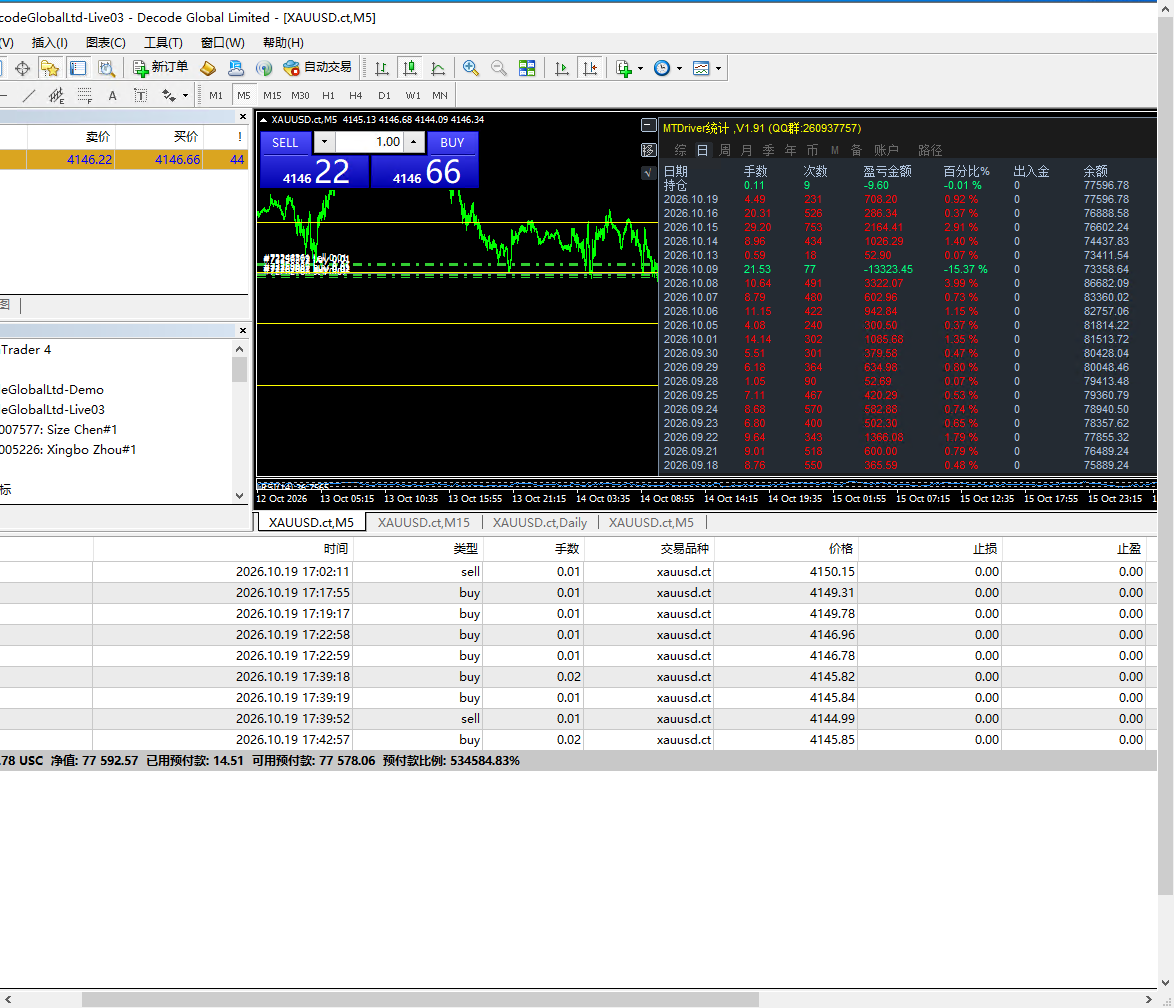Tile chart windows with the grid icon
The height and width of the screenshot is (1008, 1174).
point(527,68)
